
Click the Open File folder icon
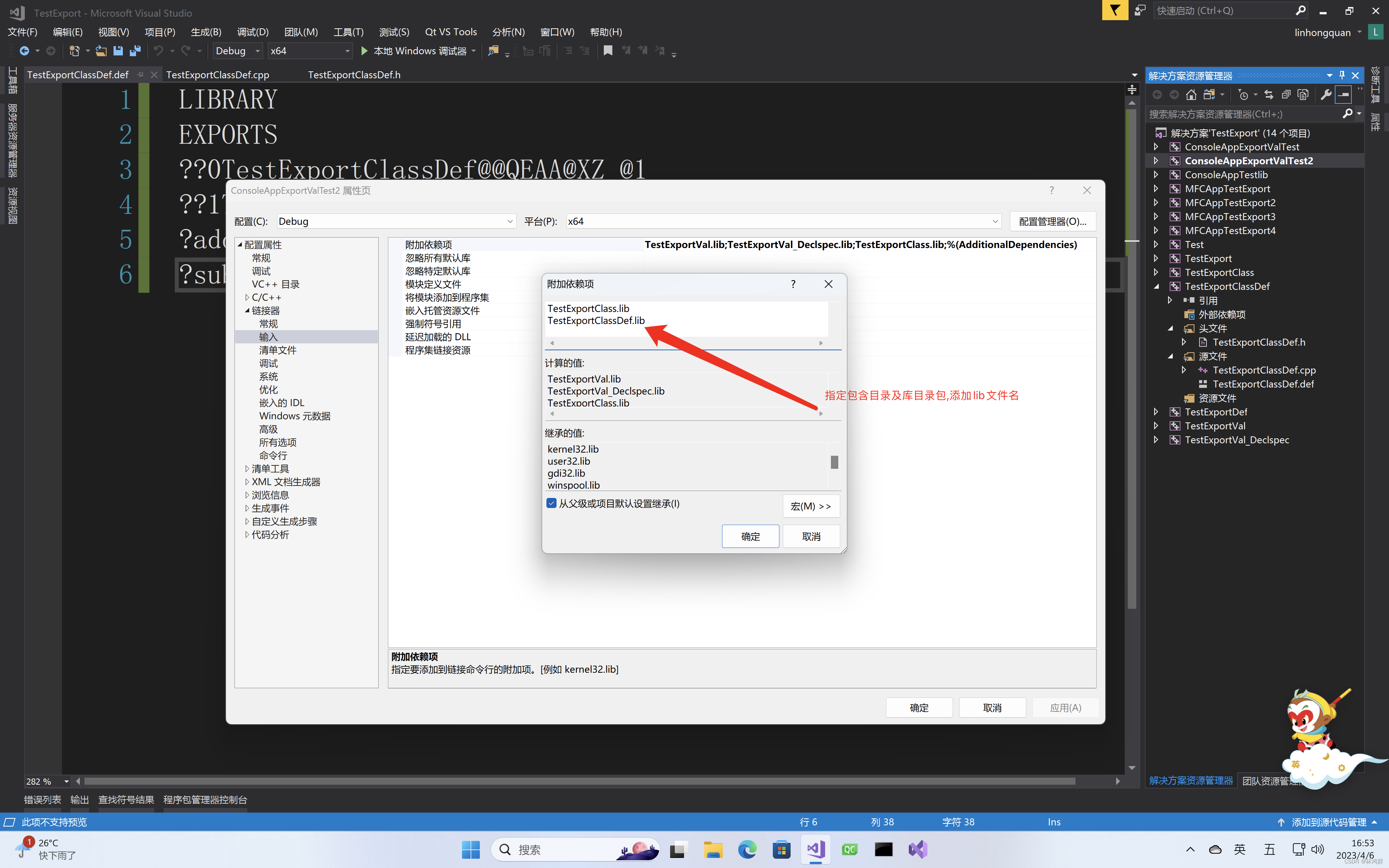click(x=101, y=51)
